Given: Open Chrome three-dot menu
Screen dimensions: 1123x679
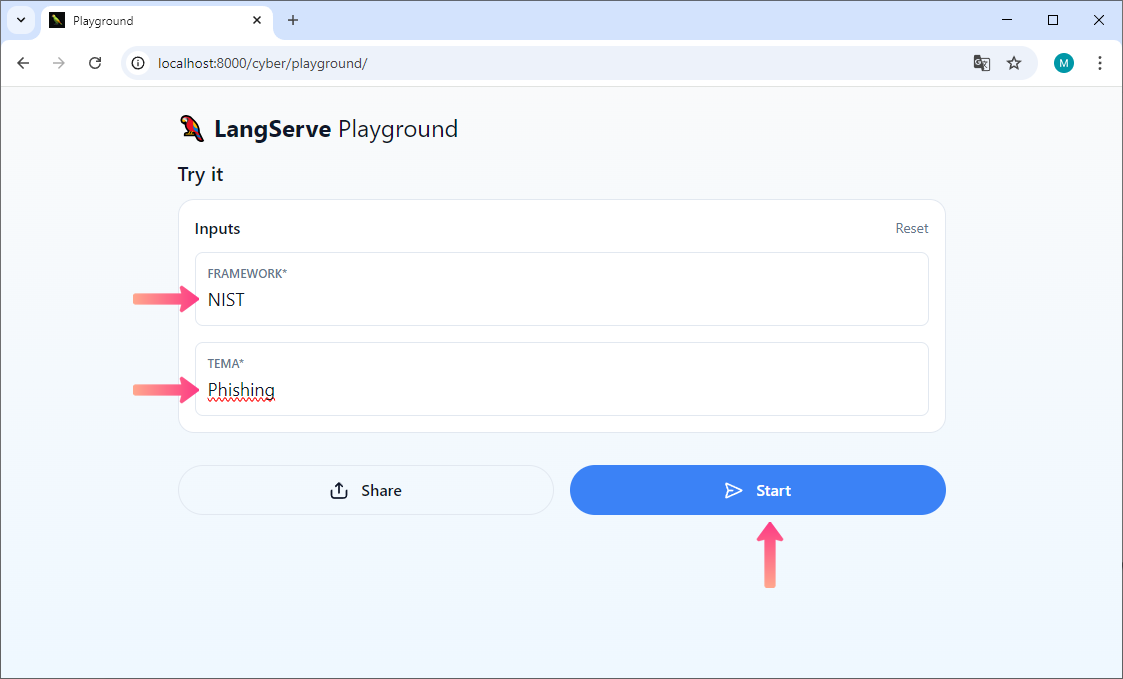Looking at the screenshot, I should tap(1099, 63).
